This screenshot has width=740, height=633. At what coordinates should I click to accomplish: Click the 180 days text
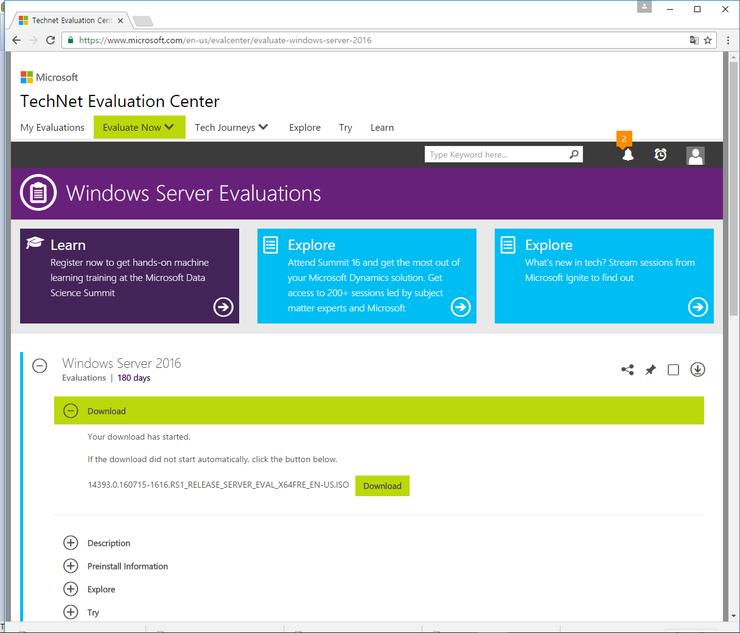point(134,378)
